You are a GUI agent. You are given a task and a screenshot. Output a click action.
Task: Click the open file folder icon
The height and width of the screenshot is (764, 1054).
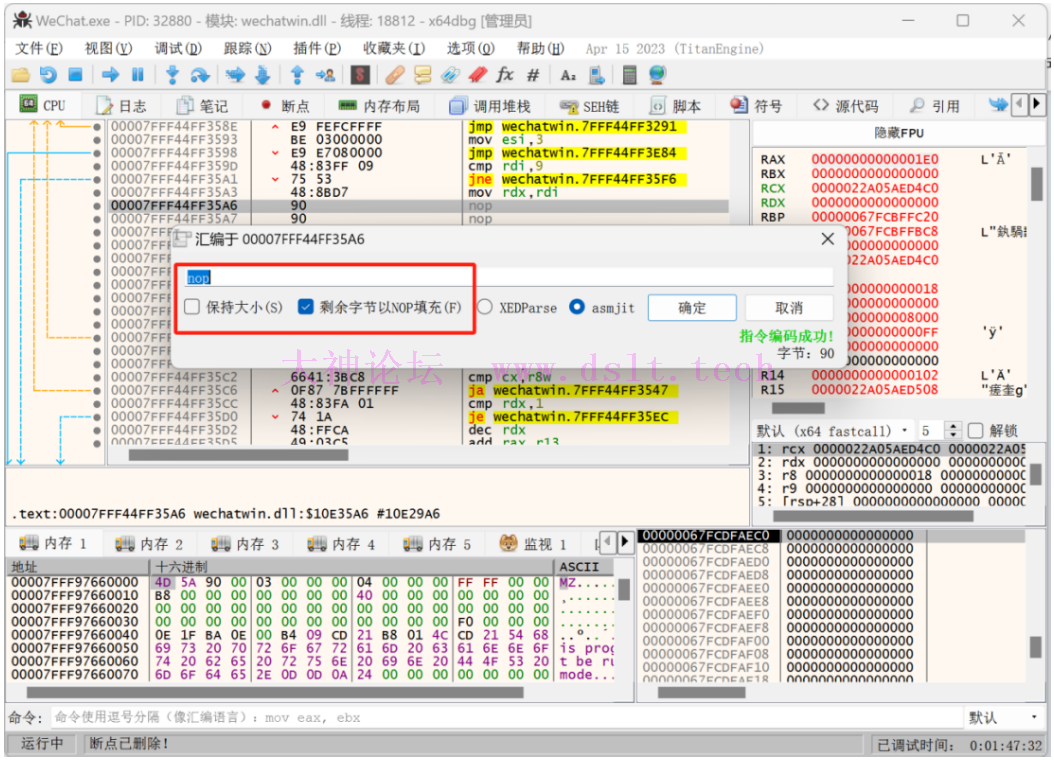pyautogui.click(x=20, y=75)
